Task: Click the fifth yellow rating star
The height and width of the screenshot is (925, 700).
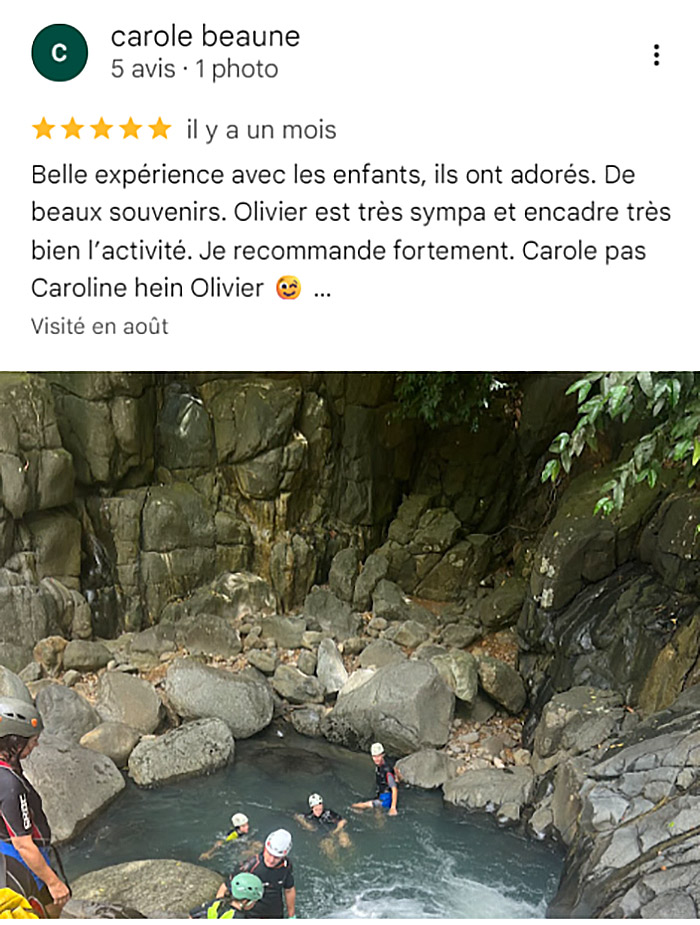Action: (x=159, y=129)
